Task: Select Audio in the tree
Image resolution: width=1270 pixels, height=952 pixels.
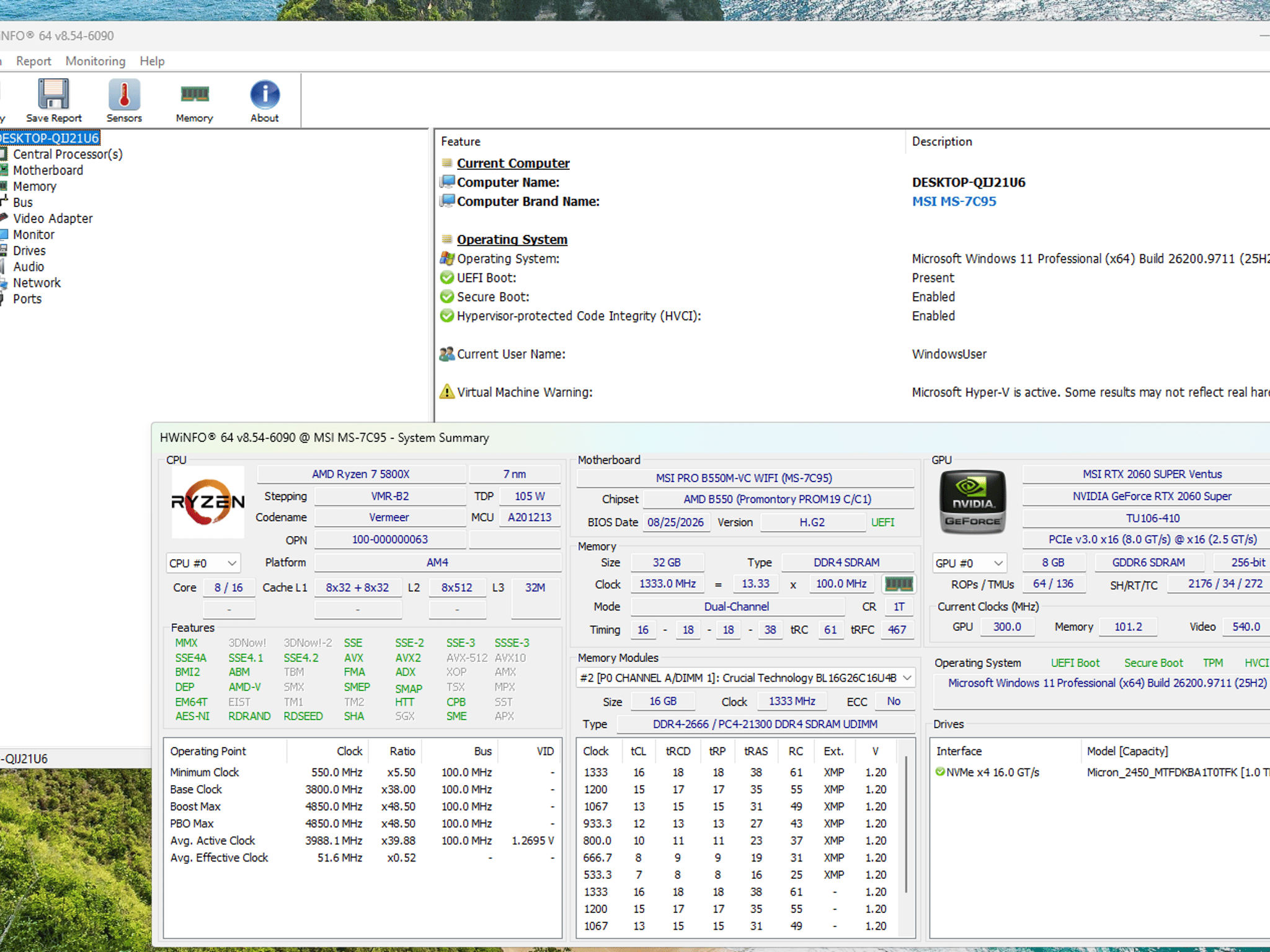Action: (x=29, y=267)
